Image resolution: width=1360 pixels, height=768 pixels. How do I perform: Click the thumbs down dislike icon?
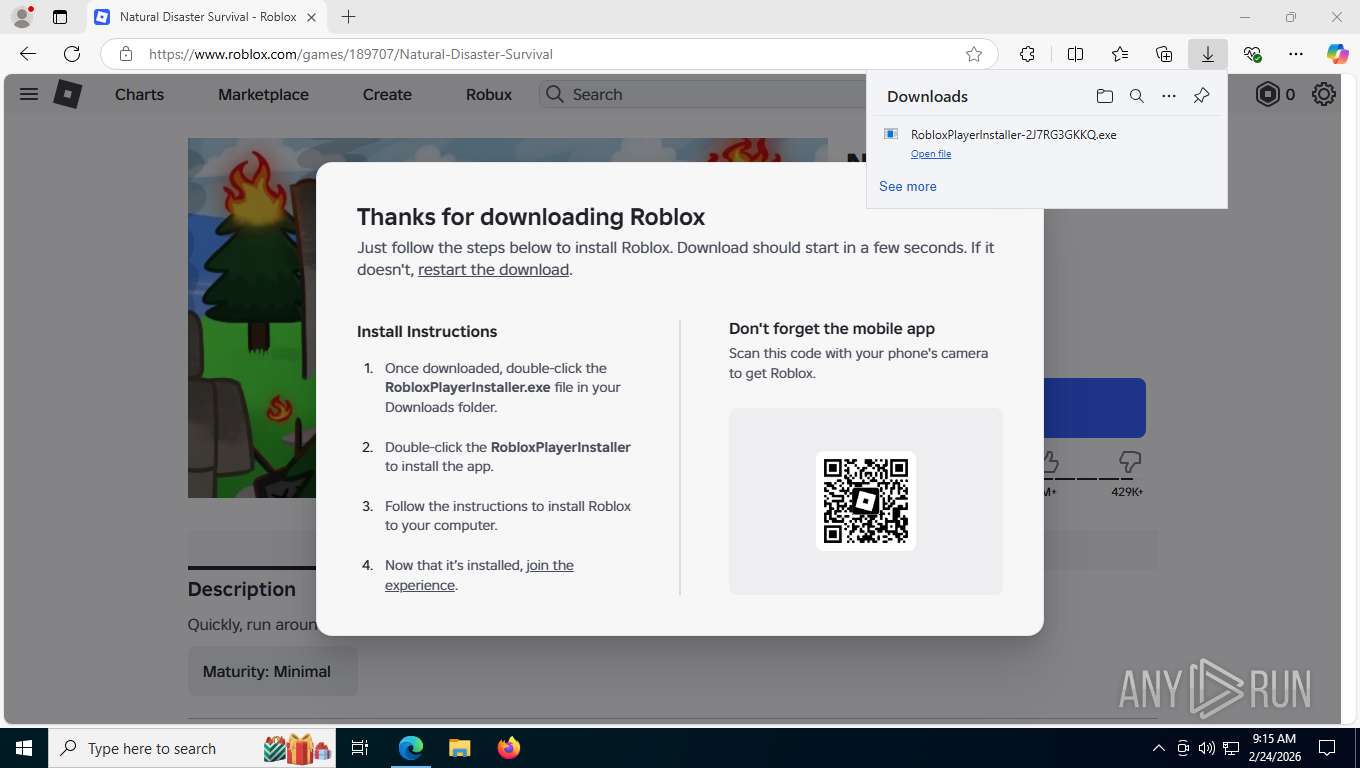[x=1129, y=462]
